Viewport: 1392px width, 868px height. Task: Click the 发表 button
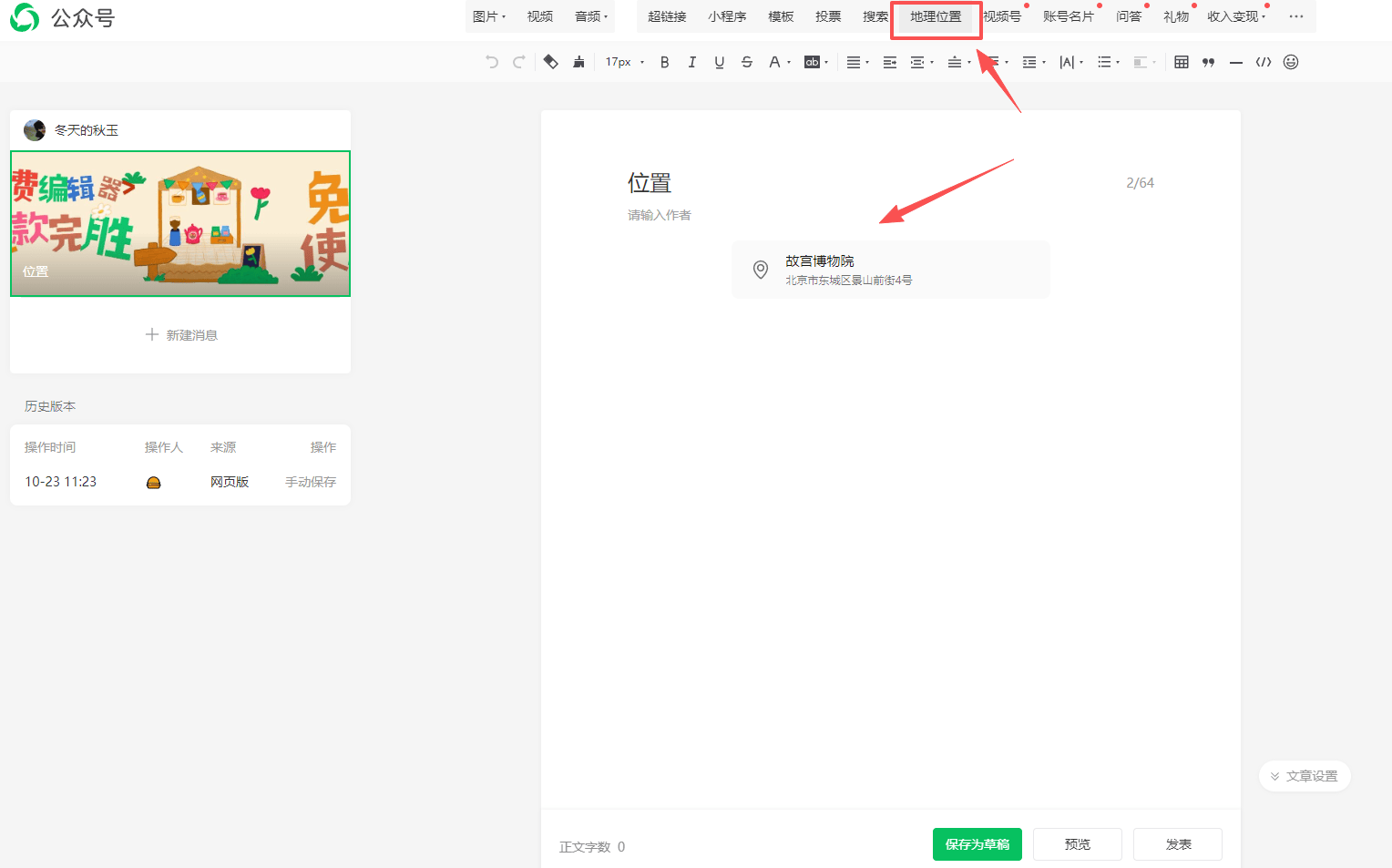point(1178,844)
